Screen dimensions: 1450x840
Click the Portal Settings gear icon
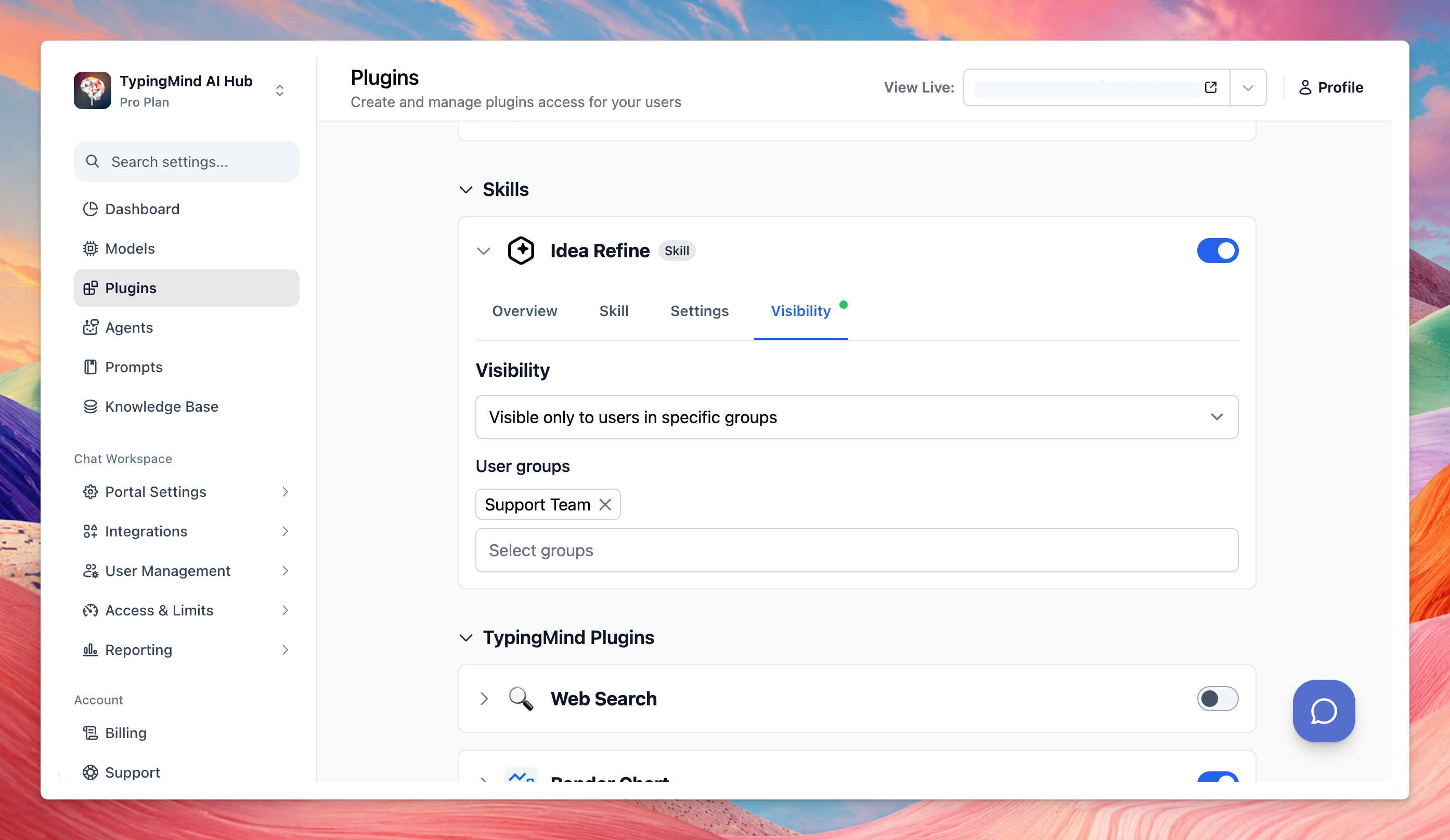click(x=90, y=492)
